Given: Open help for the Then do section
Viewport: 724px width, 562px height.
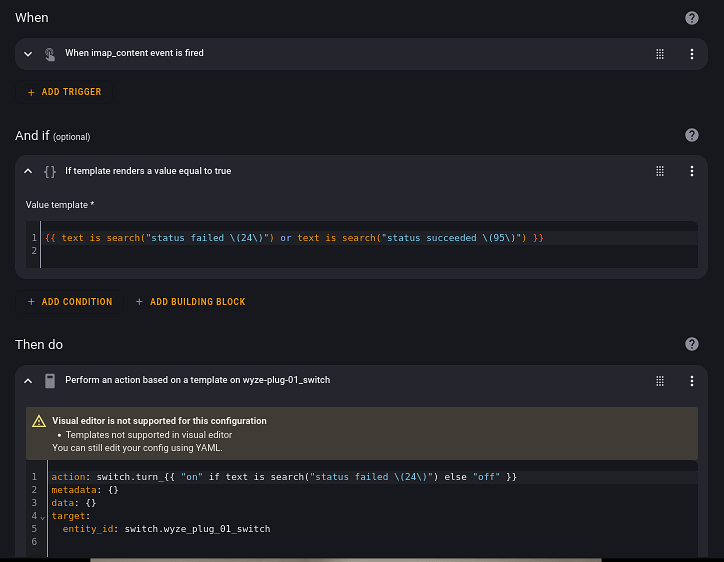Looking at the screenshot, I should (x=691, y=344).
